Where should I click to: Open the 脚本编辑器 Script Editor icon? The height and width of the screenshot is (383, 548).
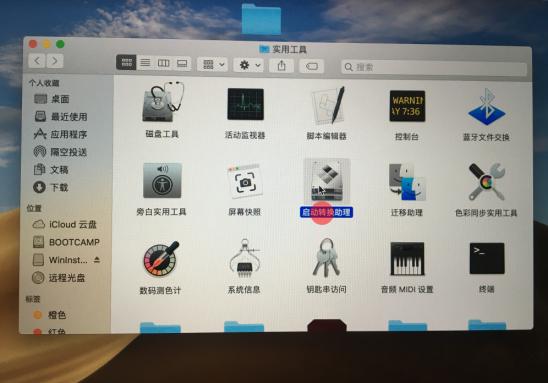(x=328, y=106)
